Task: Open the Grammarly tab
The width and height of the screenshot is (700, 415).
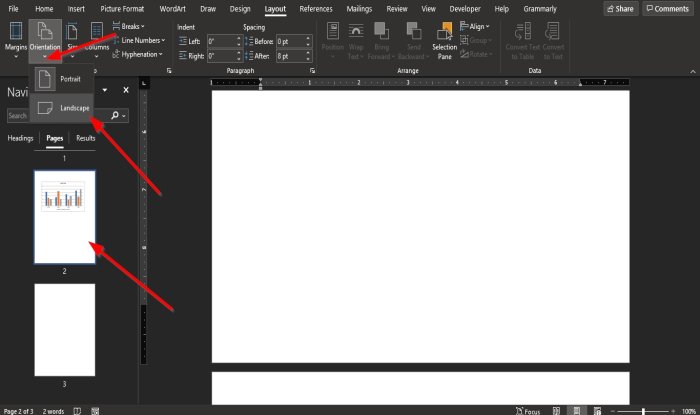Action: click(540, 8)
